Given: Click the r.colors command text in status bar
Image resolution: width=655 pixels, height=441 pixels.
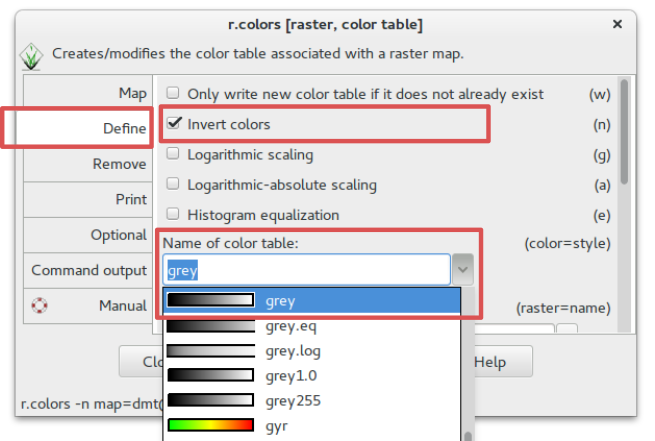Looking at the screenshot, I should [92, 404].
